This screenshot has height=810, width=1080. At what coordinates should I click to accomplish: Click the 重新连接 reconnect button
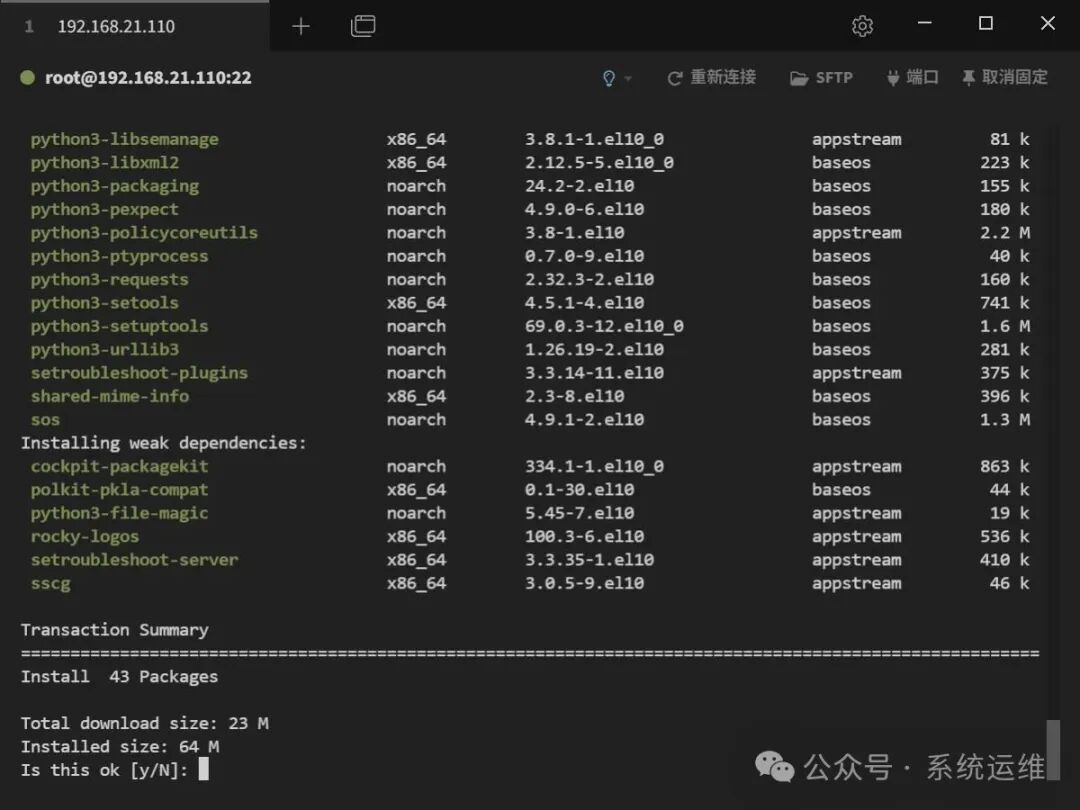point(722,76)
